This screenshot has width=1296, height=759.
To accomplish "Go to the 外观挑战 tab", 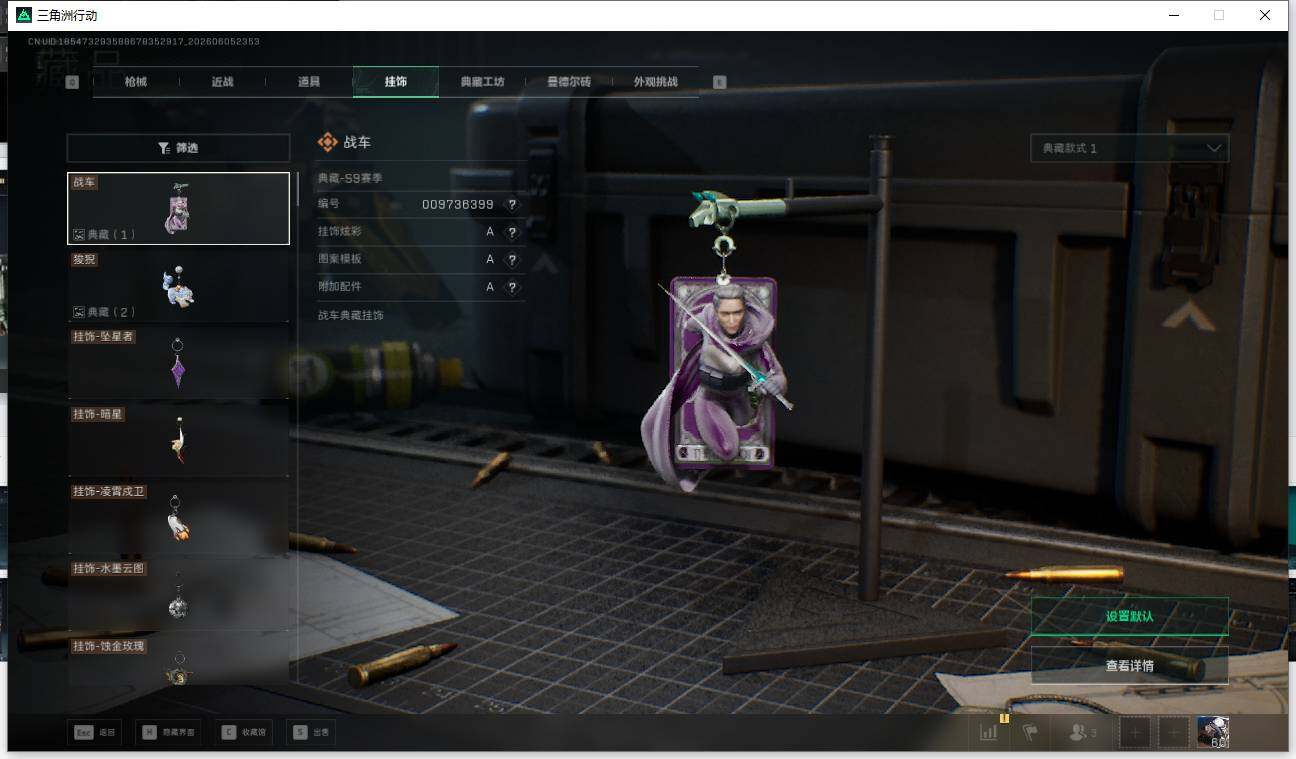I will (655, 82).
